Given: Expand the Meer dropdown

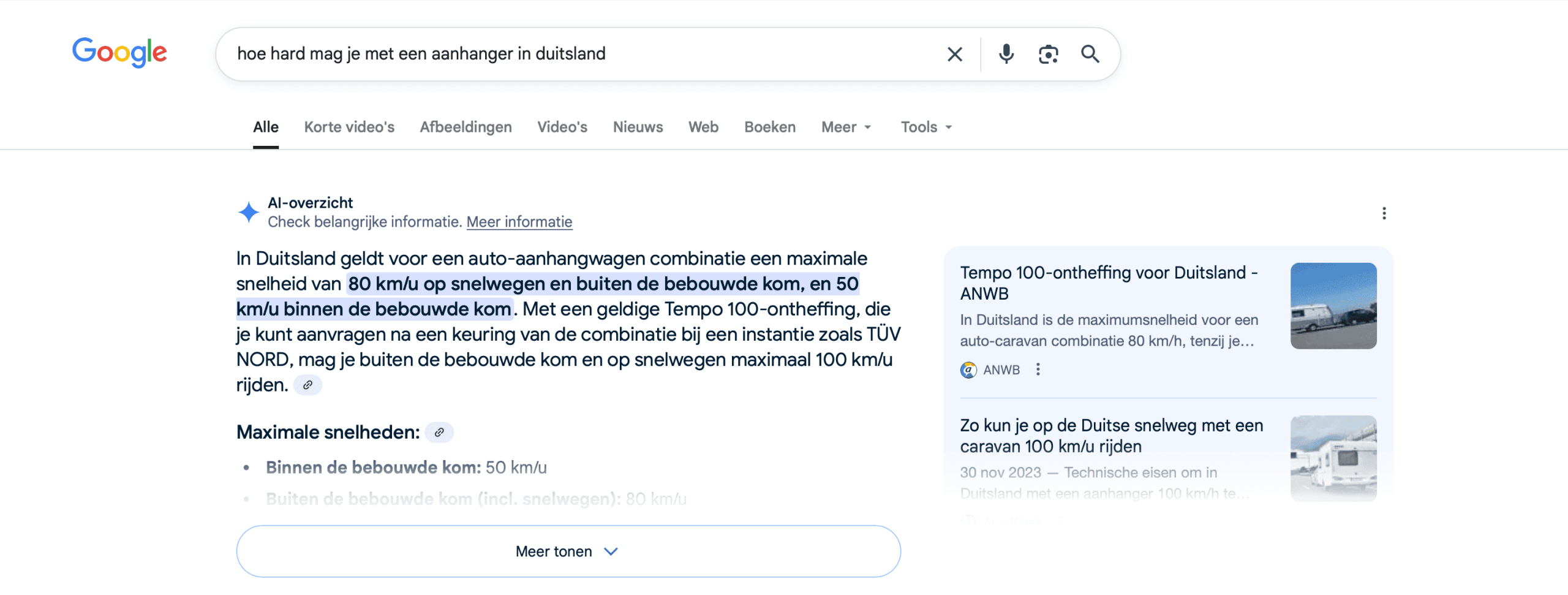Looking at the screenshot, I should 846,127.
